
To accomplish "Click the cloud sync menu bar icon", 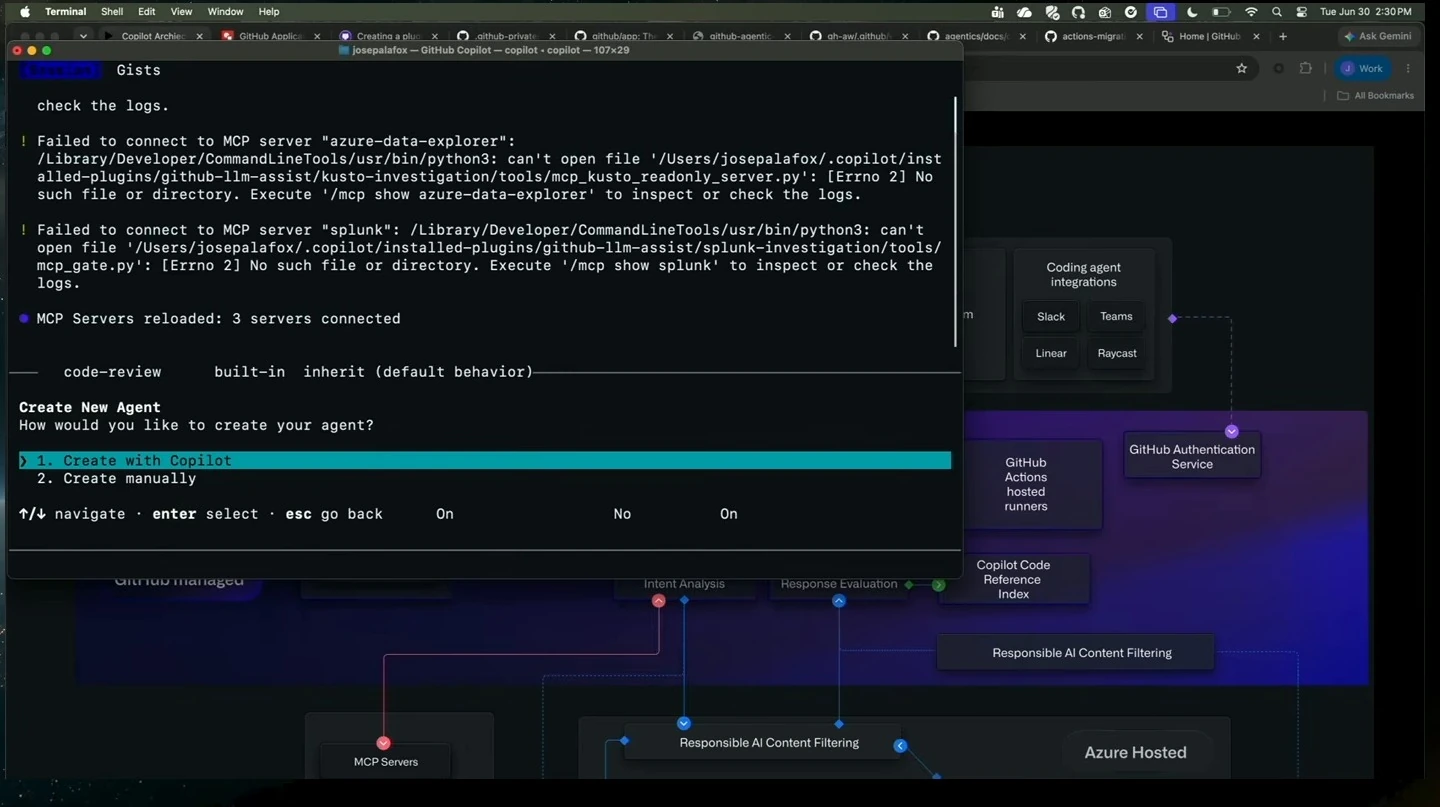I will pyautogui.click(x=1024, y=12).
